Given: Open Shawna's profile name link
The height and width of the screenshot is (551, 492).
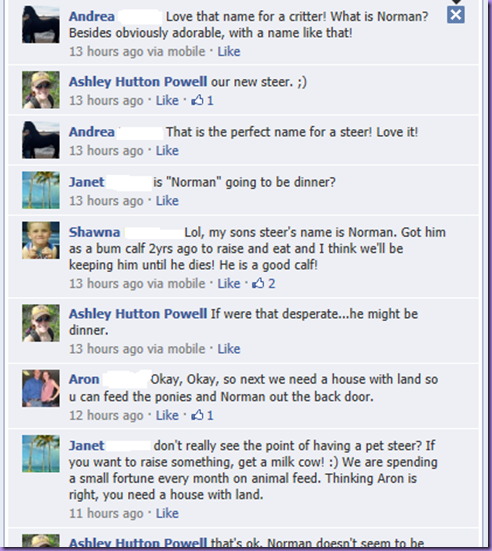Looking at the screenshot, I should (x=95, y=232).
